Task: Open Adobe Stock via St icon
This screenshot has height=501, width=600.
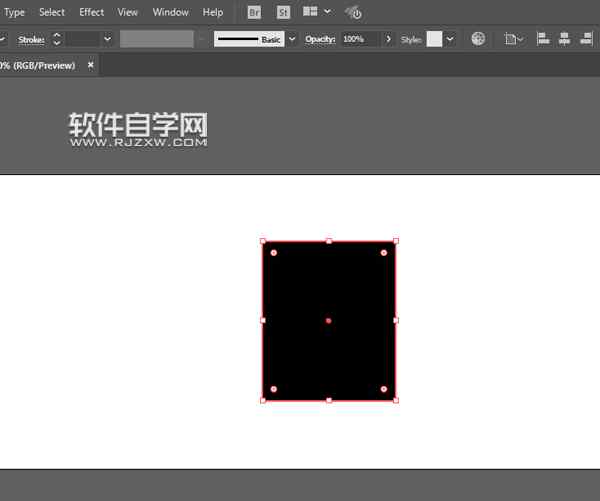Action: [283, 13]
